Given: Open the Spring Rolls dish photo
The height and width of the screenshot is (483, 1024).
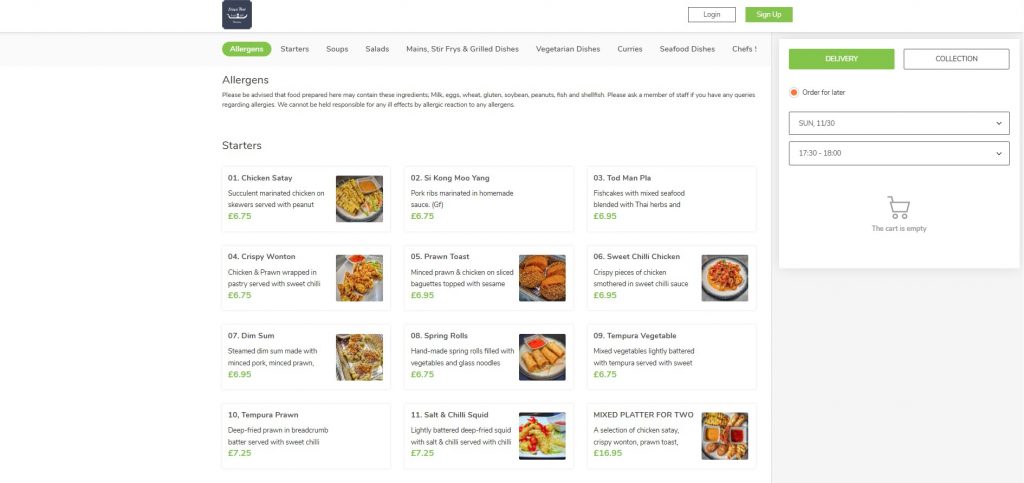Looking at the screenshot, I should point(542,357).
